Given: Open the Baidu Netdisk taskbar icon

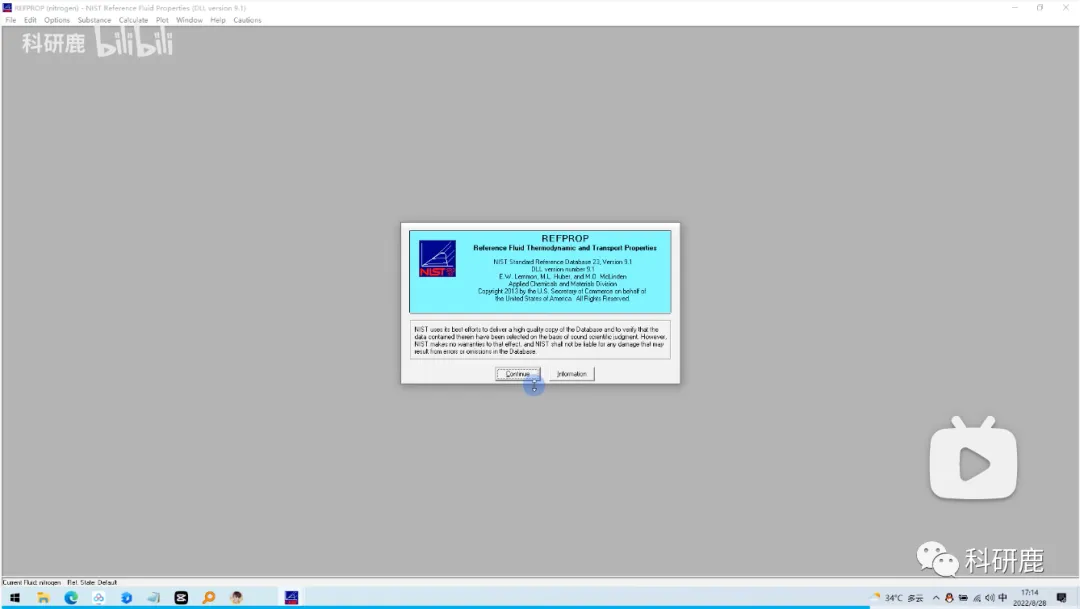Looking at the screenshot, I should pos(98,598).
